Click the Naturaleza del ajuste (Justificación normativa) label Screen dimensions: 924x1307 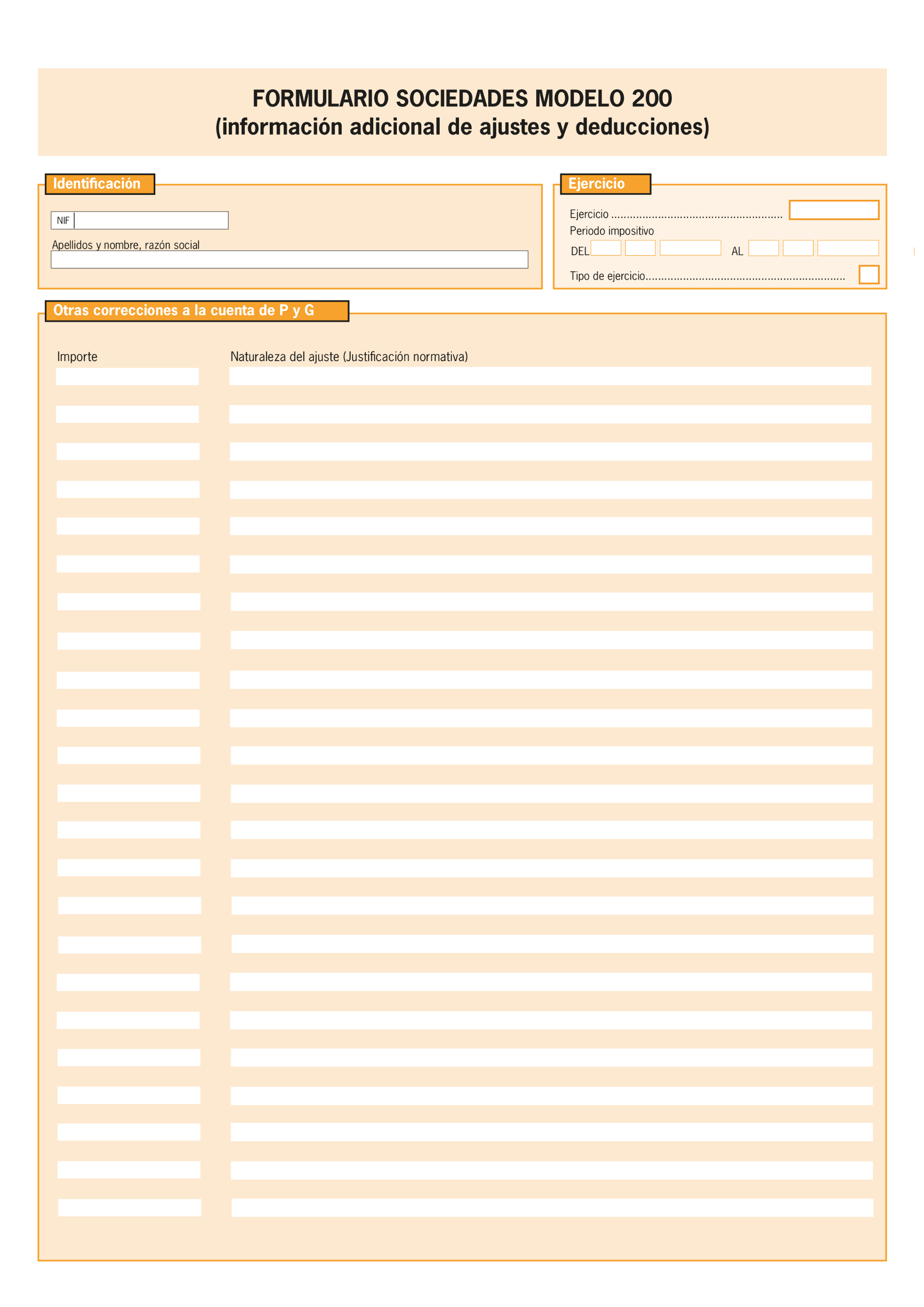(x=349, y=357)
